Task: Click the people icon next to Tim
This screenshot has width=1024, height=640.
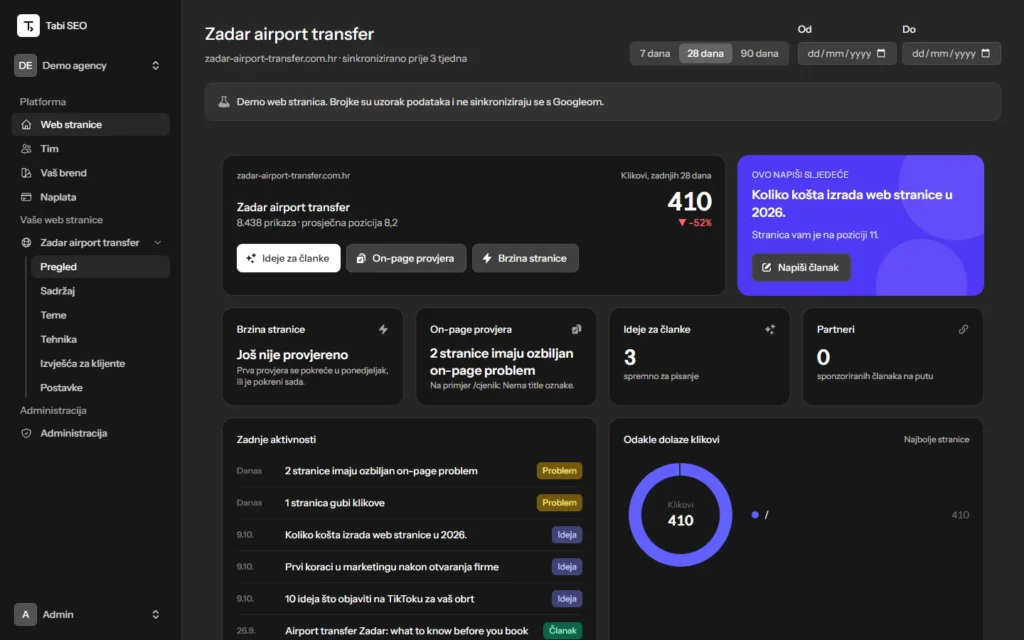Action: click(26, 148)
